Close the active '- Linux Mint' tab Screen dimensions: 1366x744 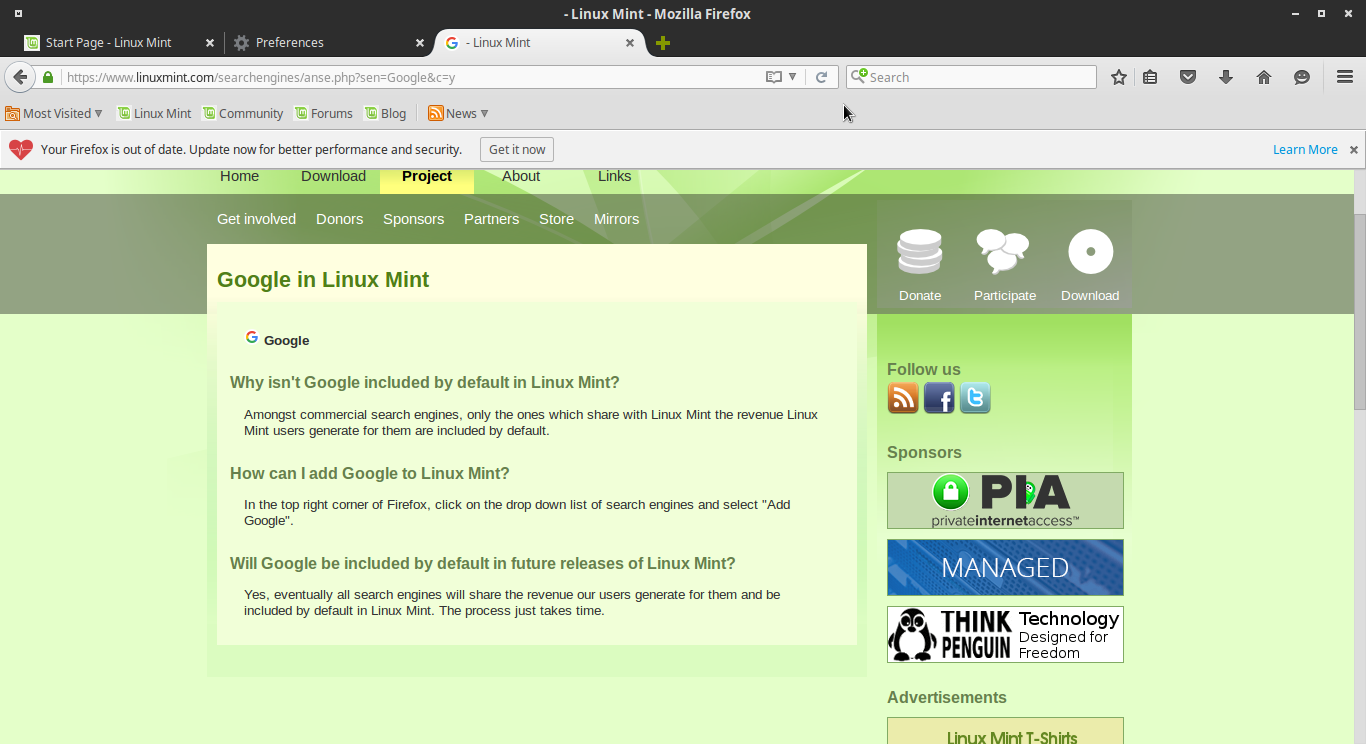click(630, 43)
